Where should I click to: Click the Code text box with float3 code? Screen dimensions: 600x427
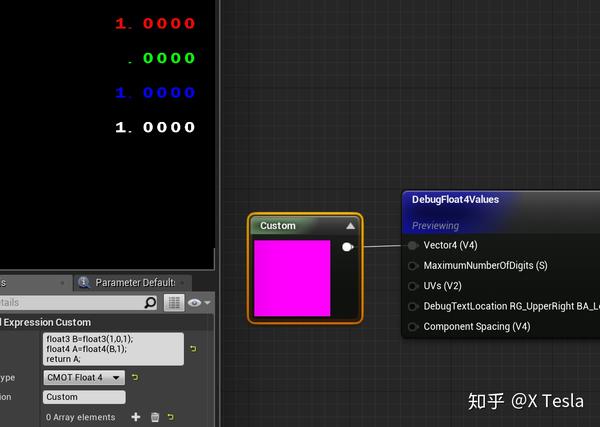click(113, 349)
